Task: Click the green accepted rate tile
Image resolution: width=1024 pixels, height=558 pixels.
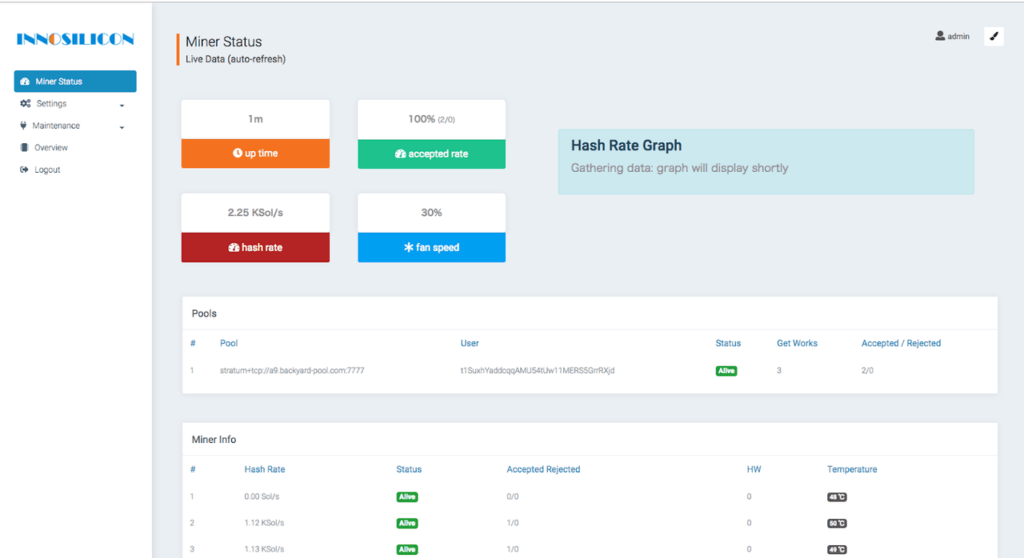Action: tap(431, 154)
